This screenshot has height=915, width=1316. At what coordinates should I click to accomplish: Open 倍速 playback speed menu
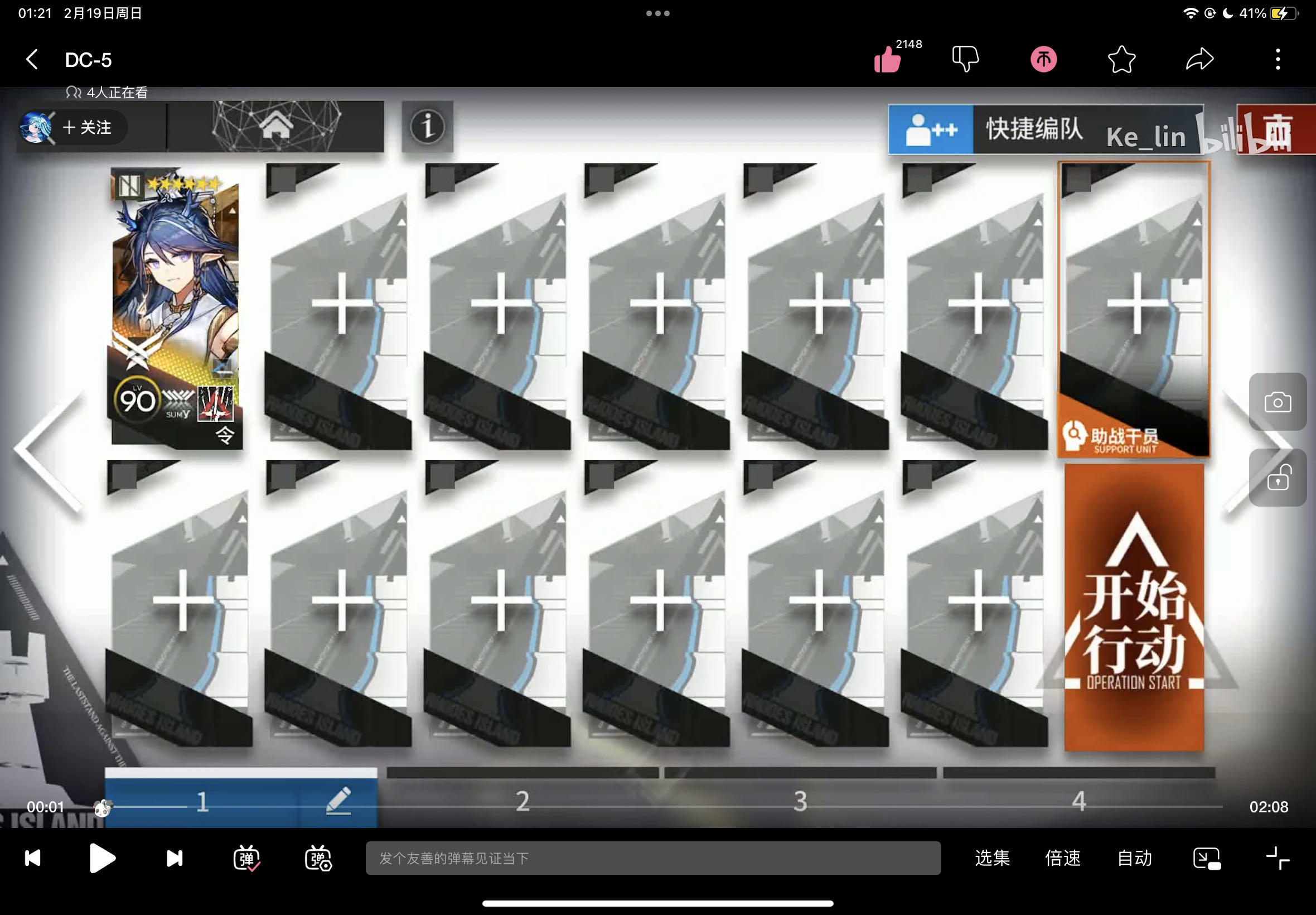[1063, 858]
